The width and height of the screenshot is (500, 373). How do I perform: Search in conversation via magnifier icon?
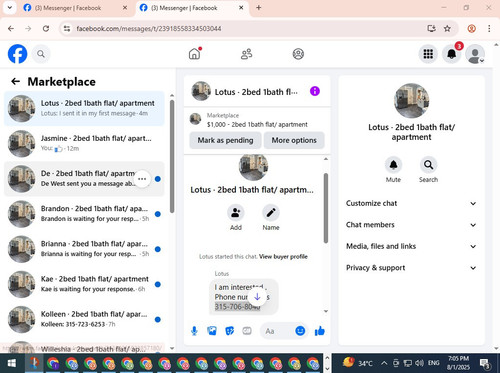click(428, 165)
